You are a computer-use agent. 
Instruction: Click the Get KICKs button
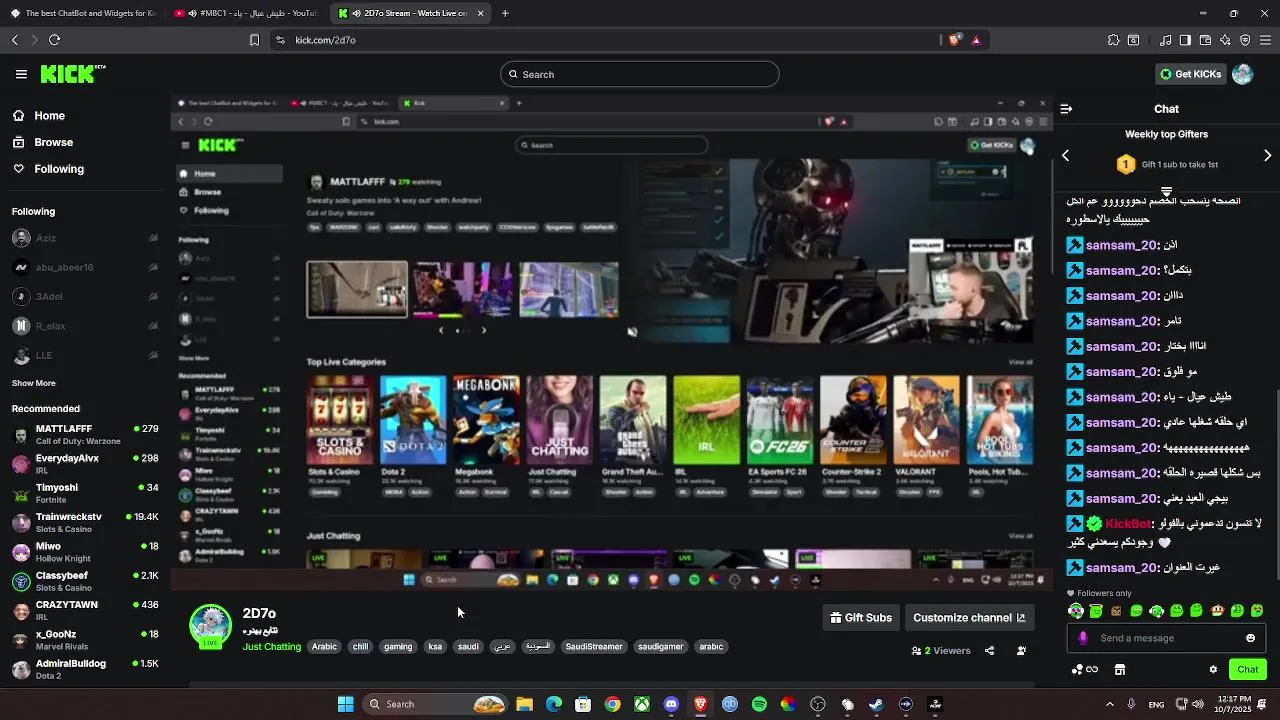[x=1190, y=74]
